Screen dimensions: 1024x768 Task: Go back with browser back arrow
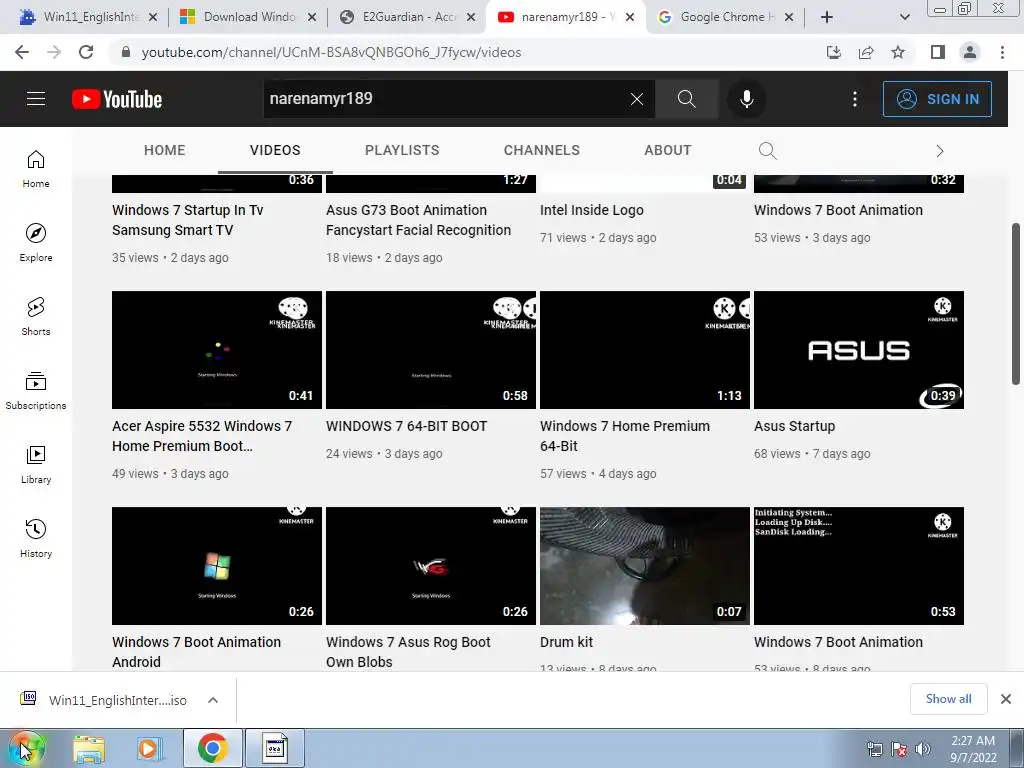click(22, 52)
